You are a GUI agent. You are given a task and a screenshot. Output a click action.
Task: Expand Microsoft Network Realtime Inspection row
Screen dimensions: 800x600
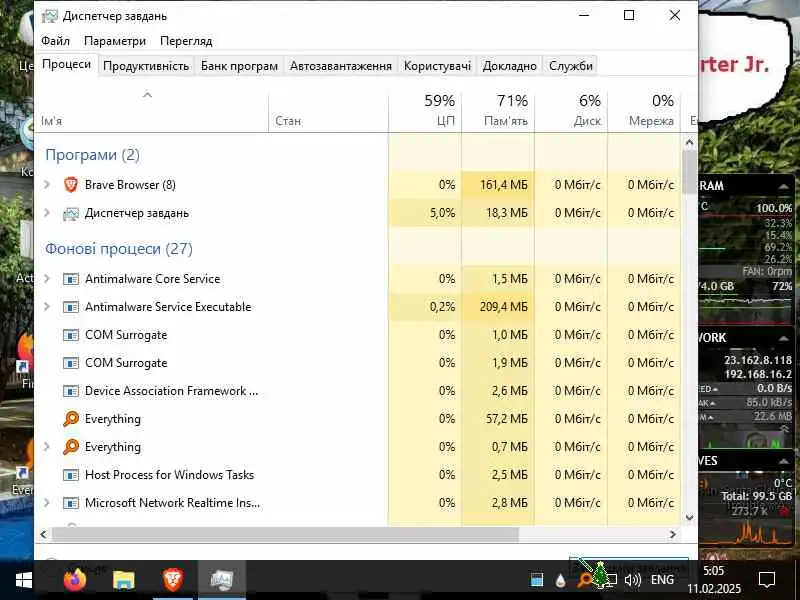[47, 503]
